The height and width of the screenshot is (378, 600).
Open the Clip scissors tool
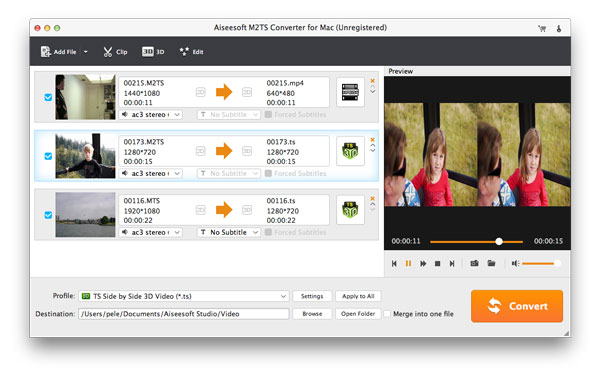tap(115, 52)
